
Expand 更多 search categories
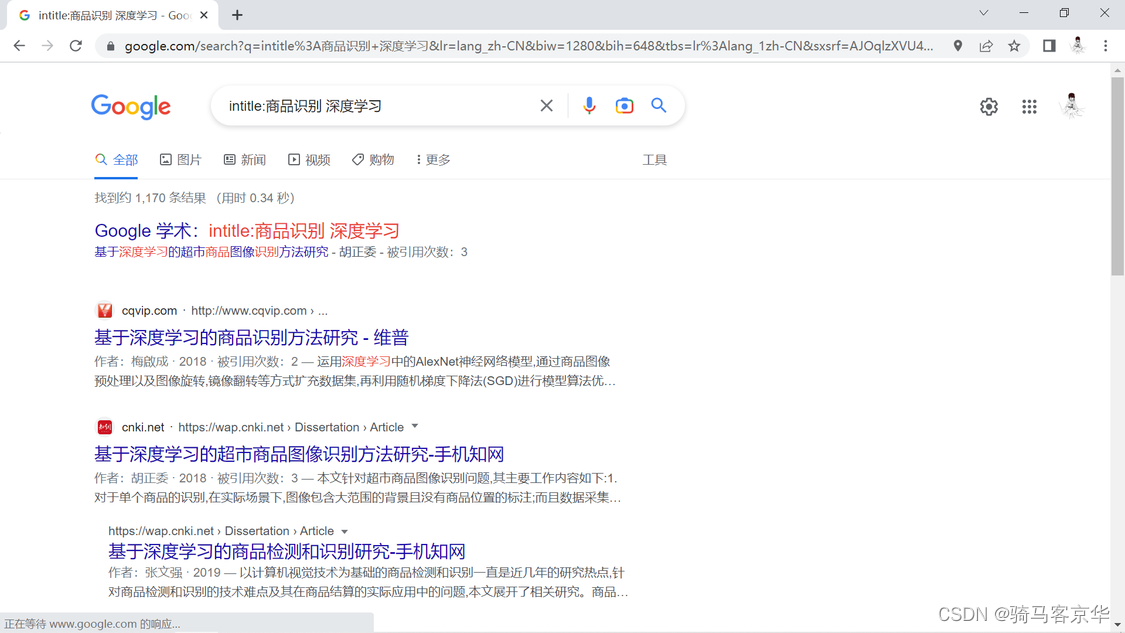(x=433, y=160)
